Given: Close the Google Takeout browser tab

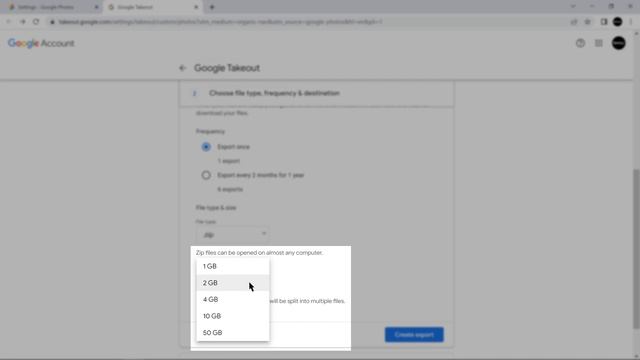Looking at the screenshot, I should 196,7.
